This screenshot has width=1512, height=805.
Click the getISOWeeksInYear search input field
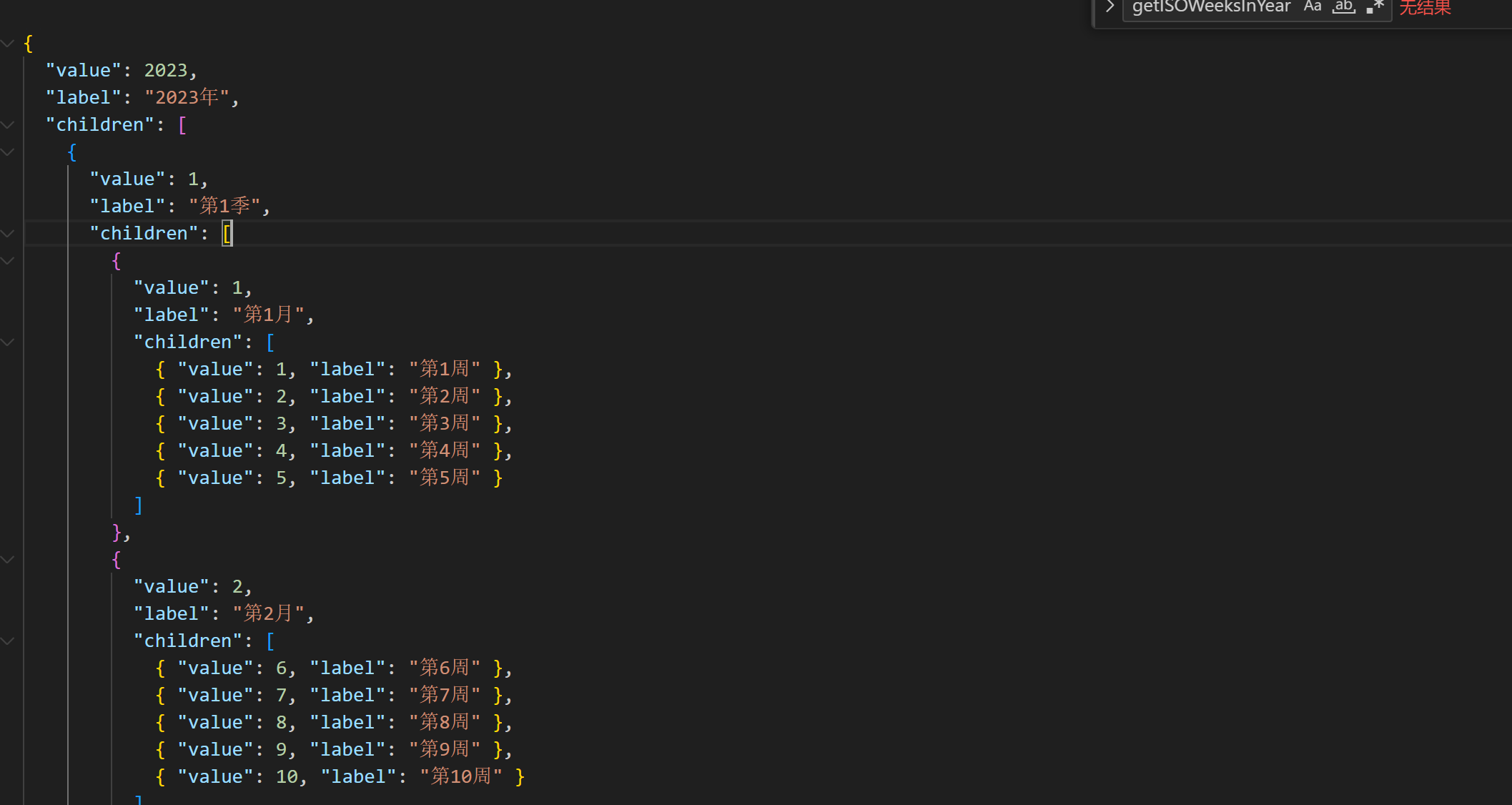click(x=1211, y=7)
